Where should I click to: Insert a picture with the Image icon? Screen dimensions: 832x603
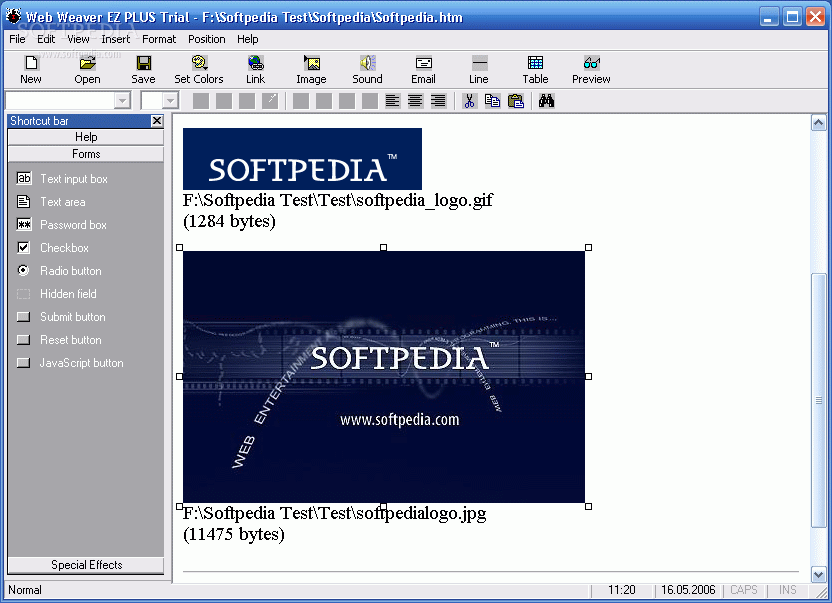tap(311, 70)
